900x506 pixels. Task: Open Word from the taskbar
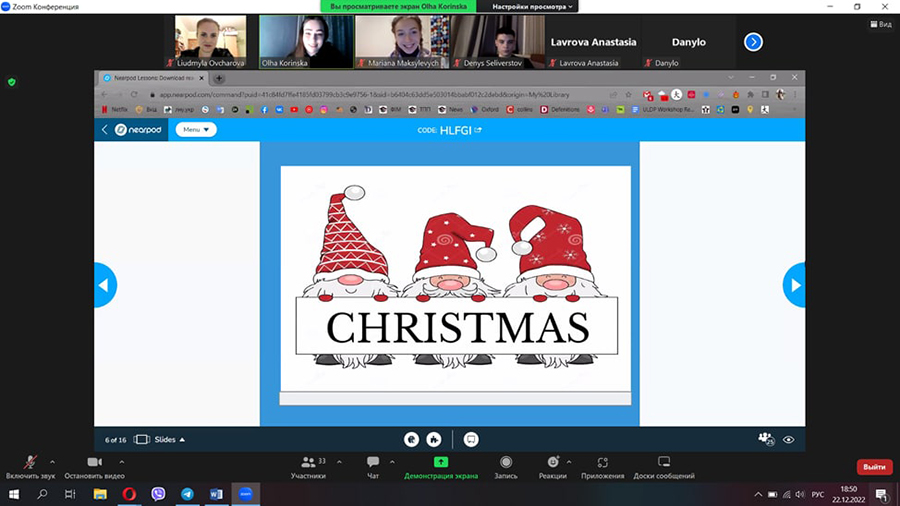216,494
